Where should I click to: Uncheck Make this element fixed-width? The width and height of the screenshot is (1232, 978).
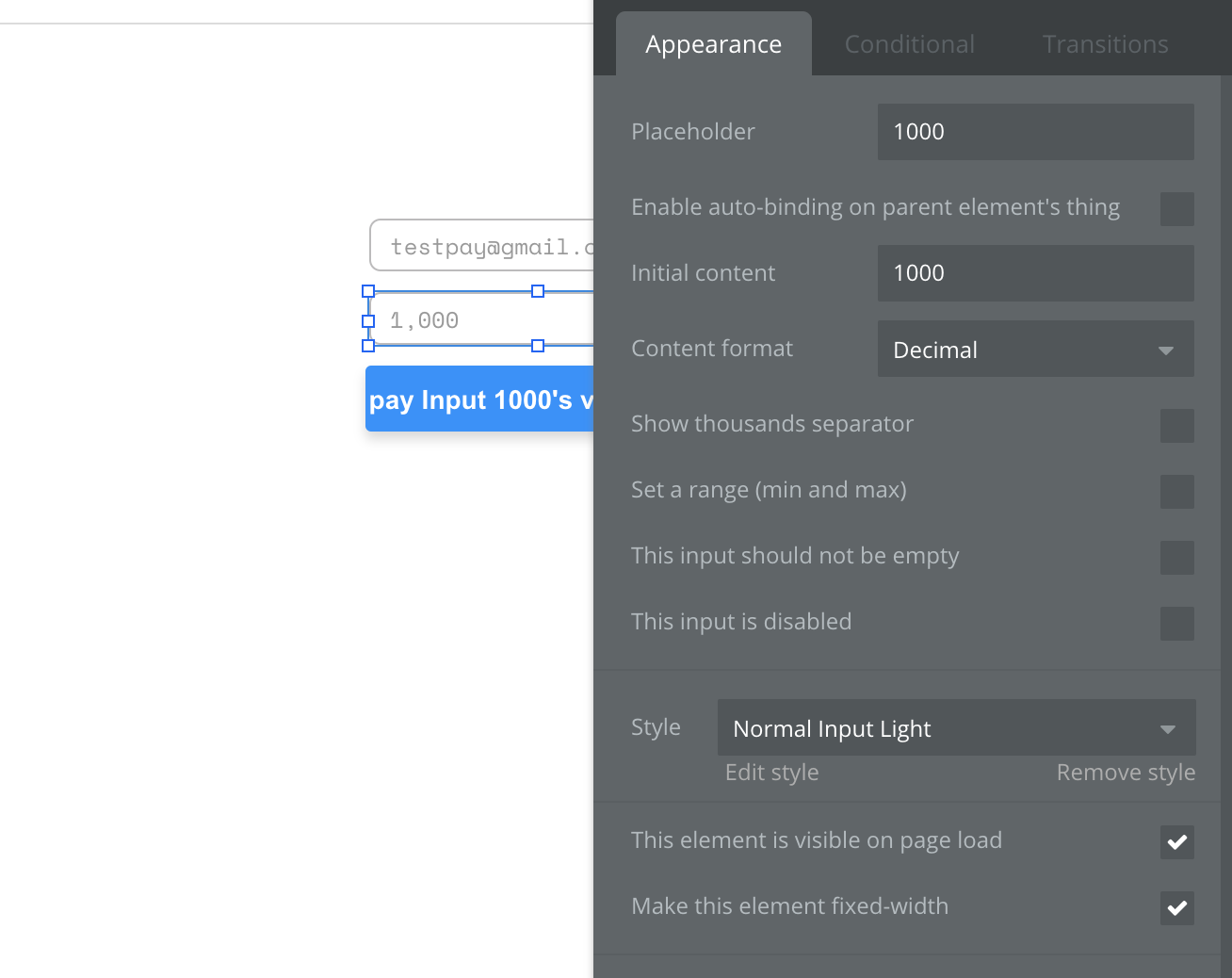1176,908
